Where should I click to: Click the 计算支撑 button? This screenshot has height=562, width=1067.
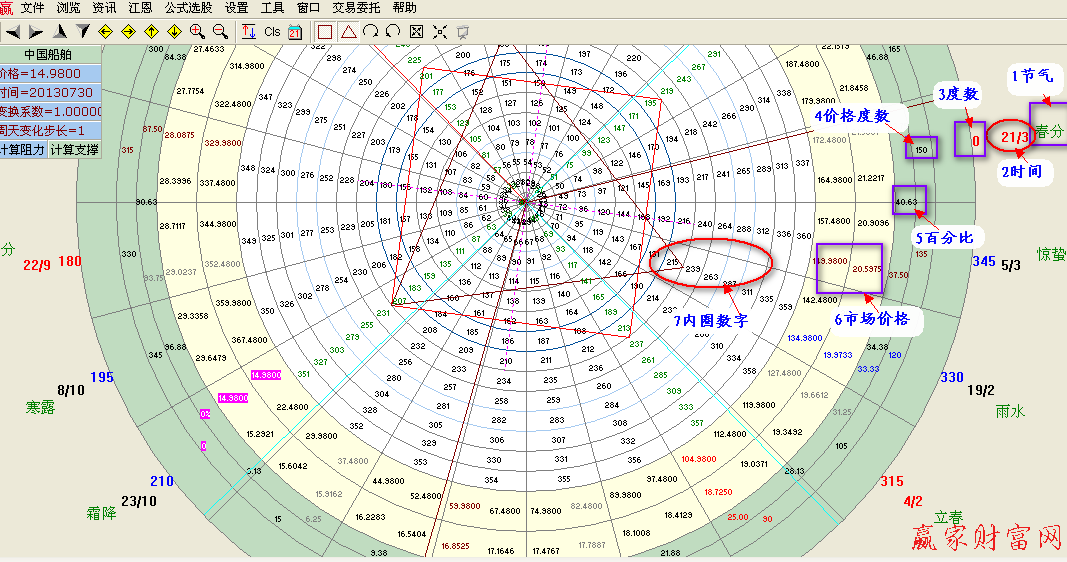[x=75, y=149]
